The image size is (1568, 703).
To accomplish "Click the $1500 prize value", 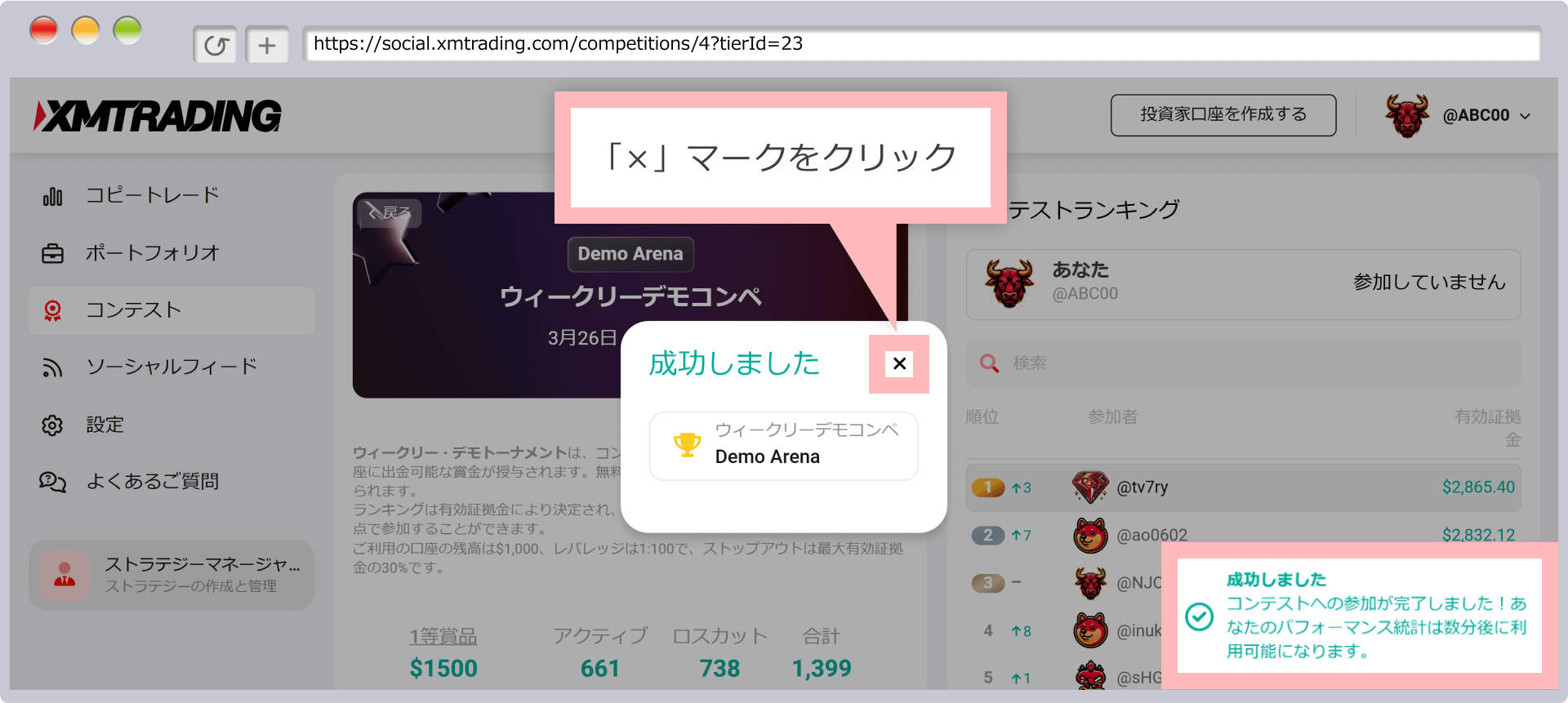I will 443,669.
